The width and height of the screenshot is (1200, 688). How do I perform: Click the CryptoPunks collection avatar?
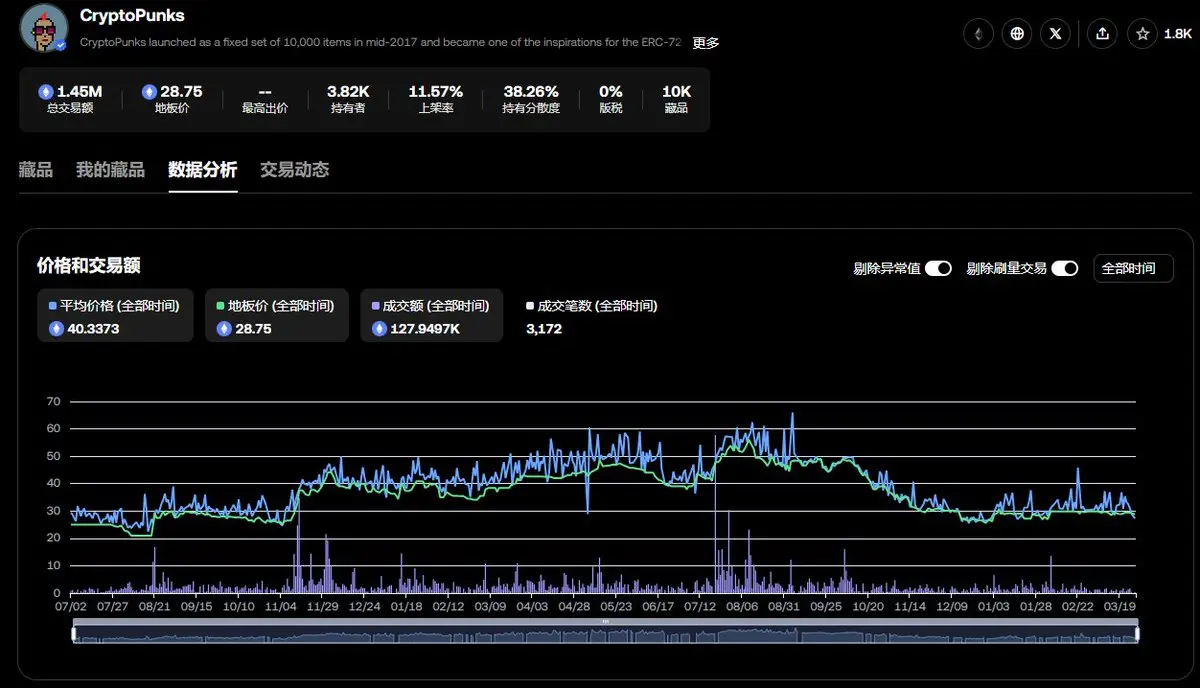[x=44, y=27]
